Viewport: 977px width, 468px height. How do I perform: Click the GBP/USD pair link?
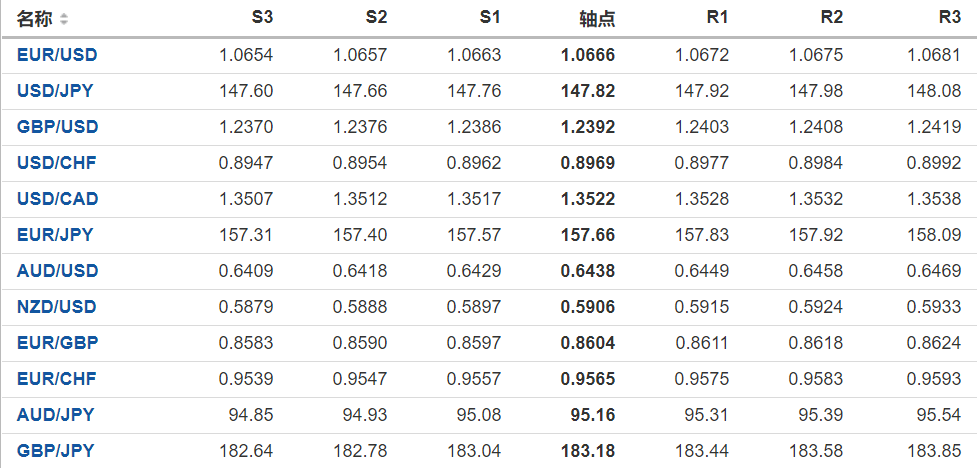click(x=57, y=127)
